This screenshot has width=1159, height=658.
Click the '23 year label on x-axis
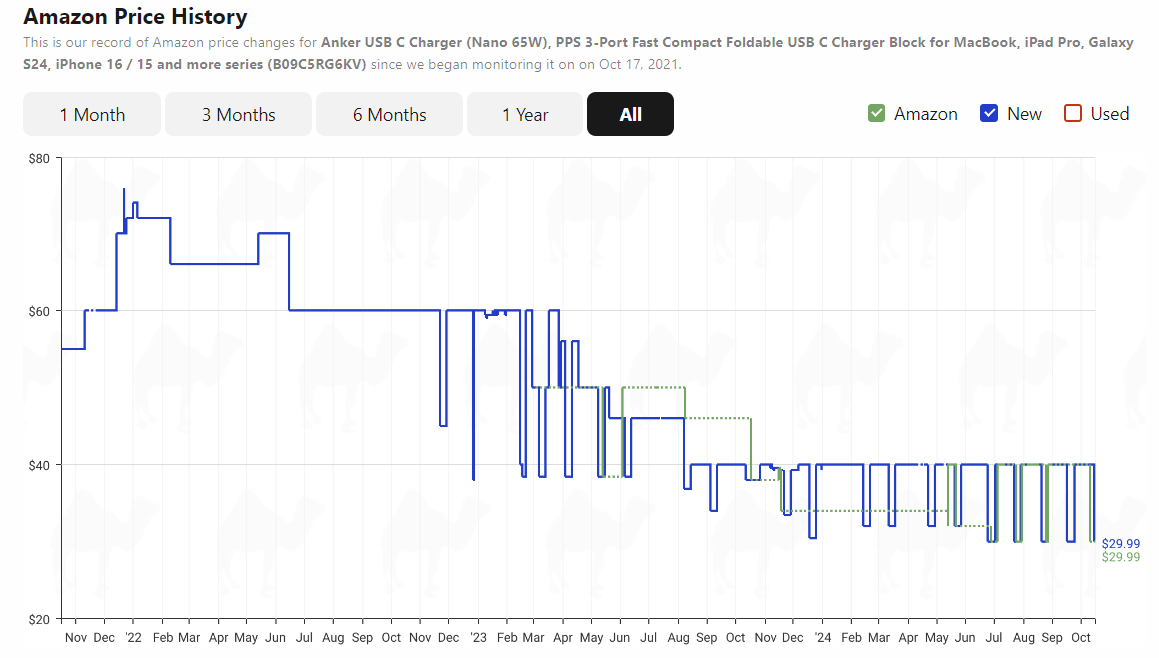(478, 638)
